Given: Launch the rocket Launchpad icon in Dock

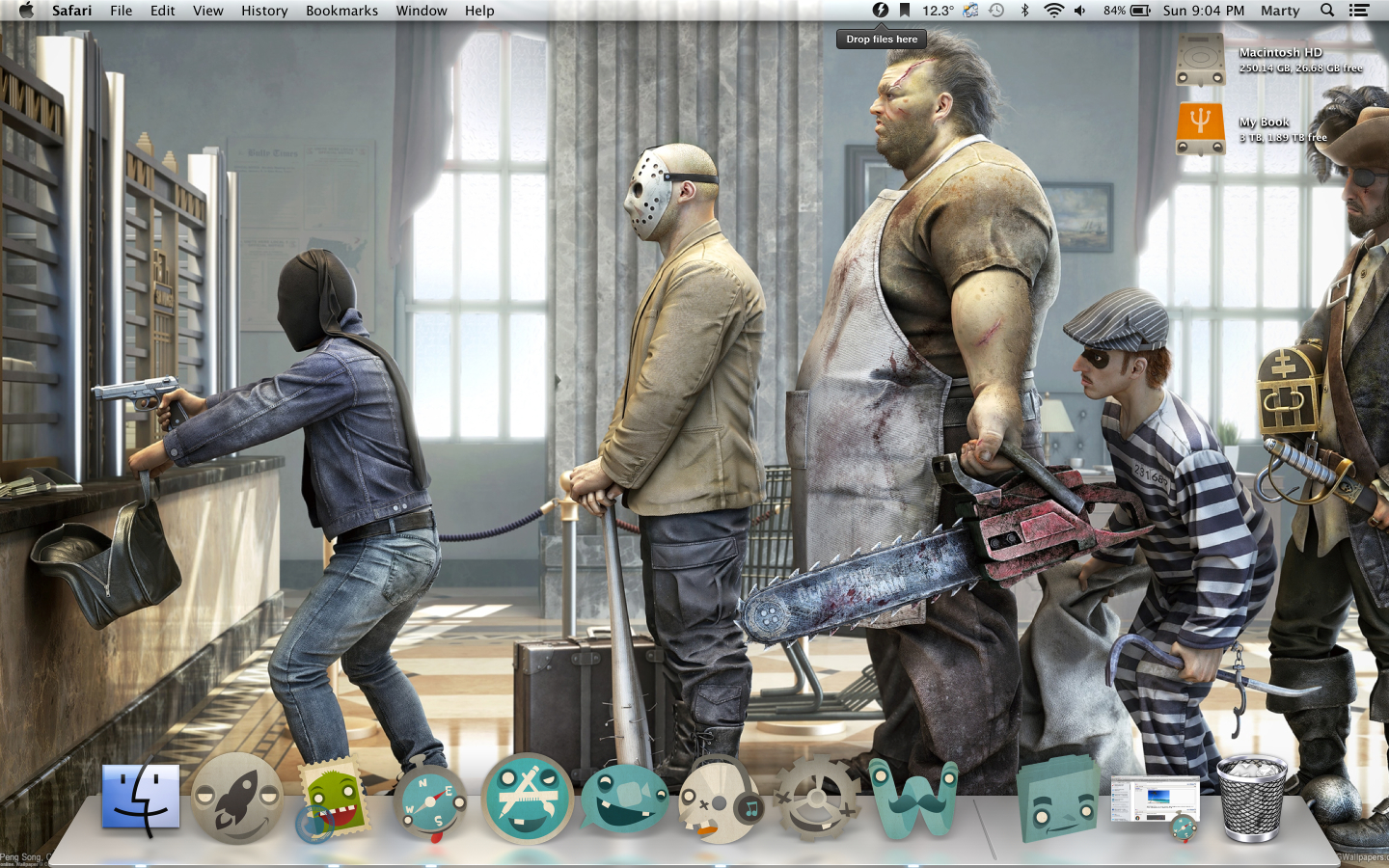Looking at the screenshot, I should pyautogui.click(x=236, y=799).
